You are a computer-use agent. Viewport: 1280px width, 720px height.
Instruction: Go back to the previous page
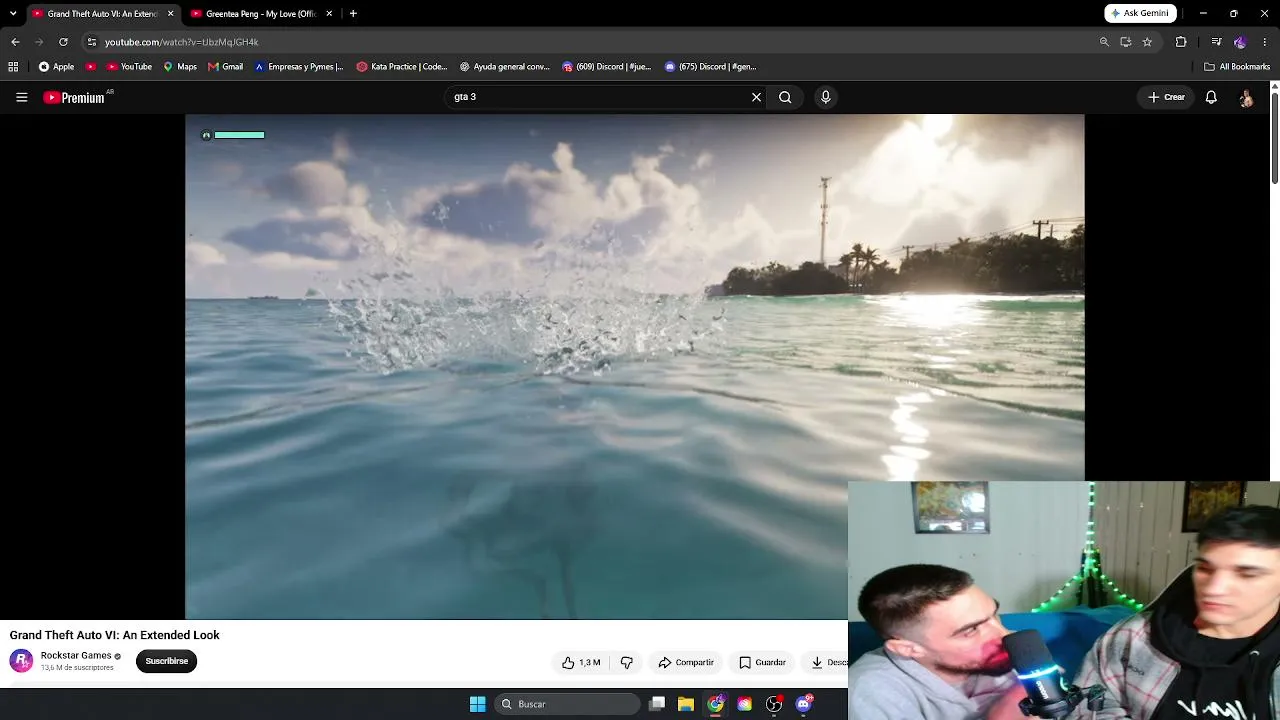[x=15, y=42]
